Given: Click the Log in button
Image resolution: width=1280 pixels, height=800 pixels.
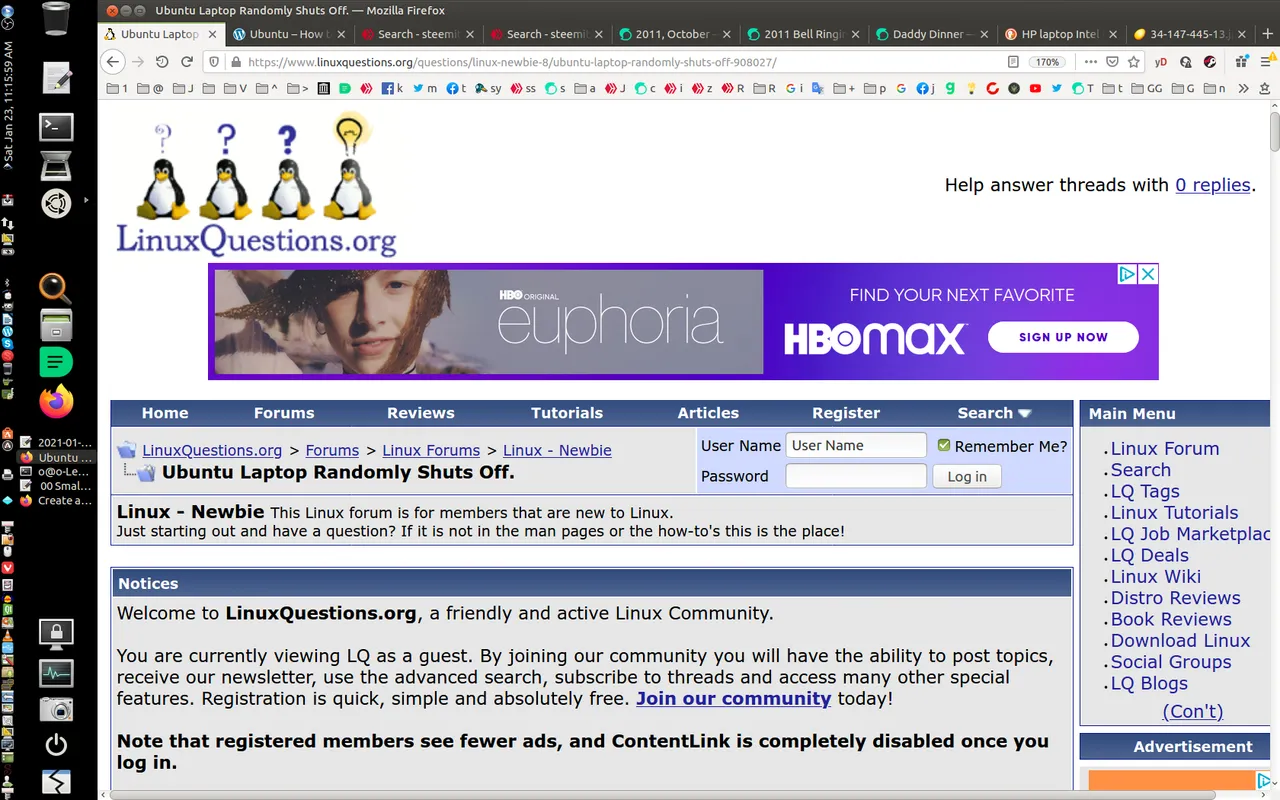Looking at the screenshot, I should (966, 477).
